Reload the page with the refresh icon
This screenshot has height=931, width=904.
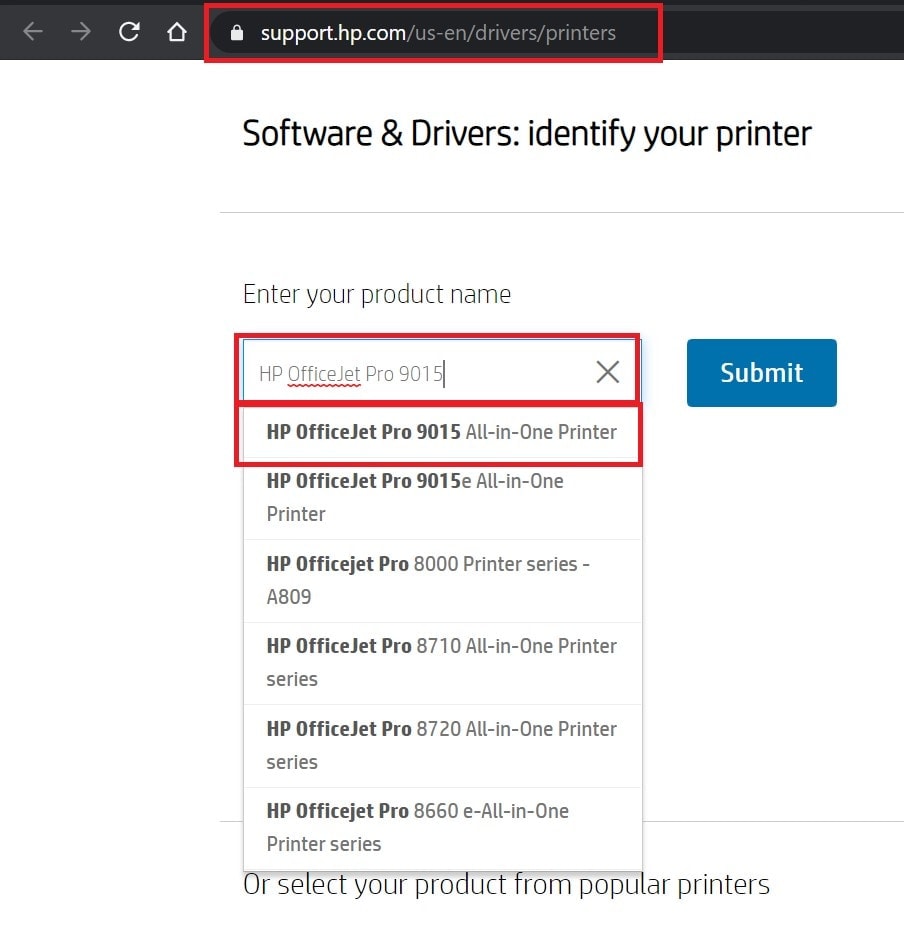(x=129, y=31)
